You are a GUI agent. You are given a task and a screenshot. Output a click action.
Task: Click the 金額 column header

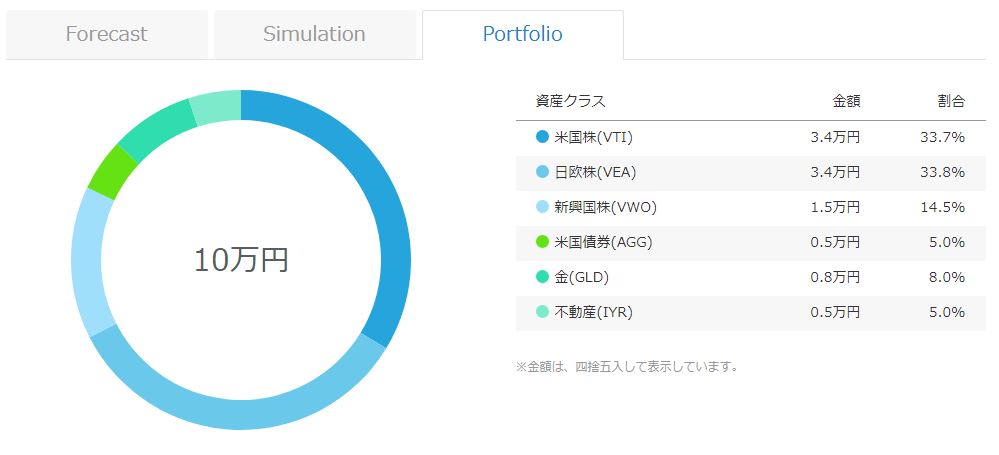point(846,101)
